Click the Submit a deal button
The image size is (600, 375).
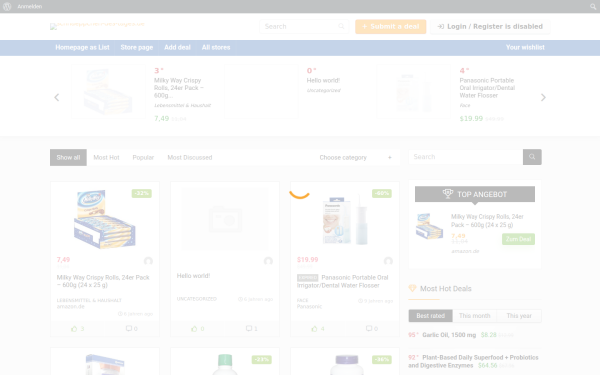click(391, 26)
